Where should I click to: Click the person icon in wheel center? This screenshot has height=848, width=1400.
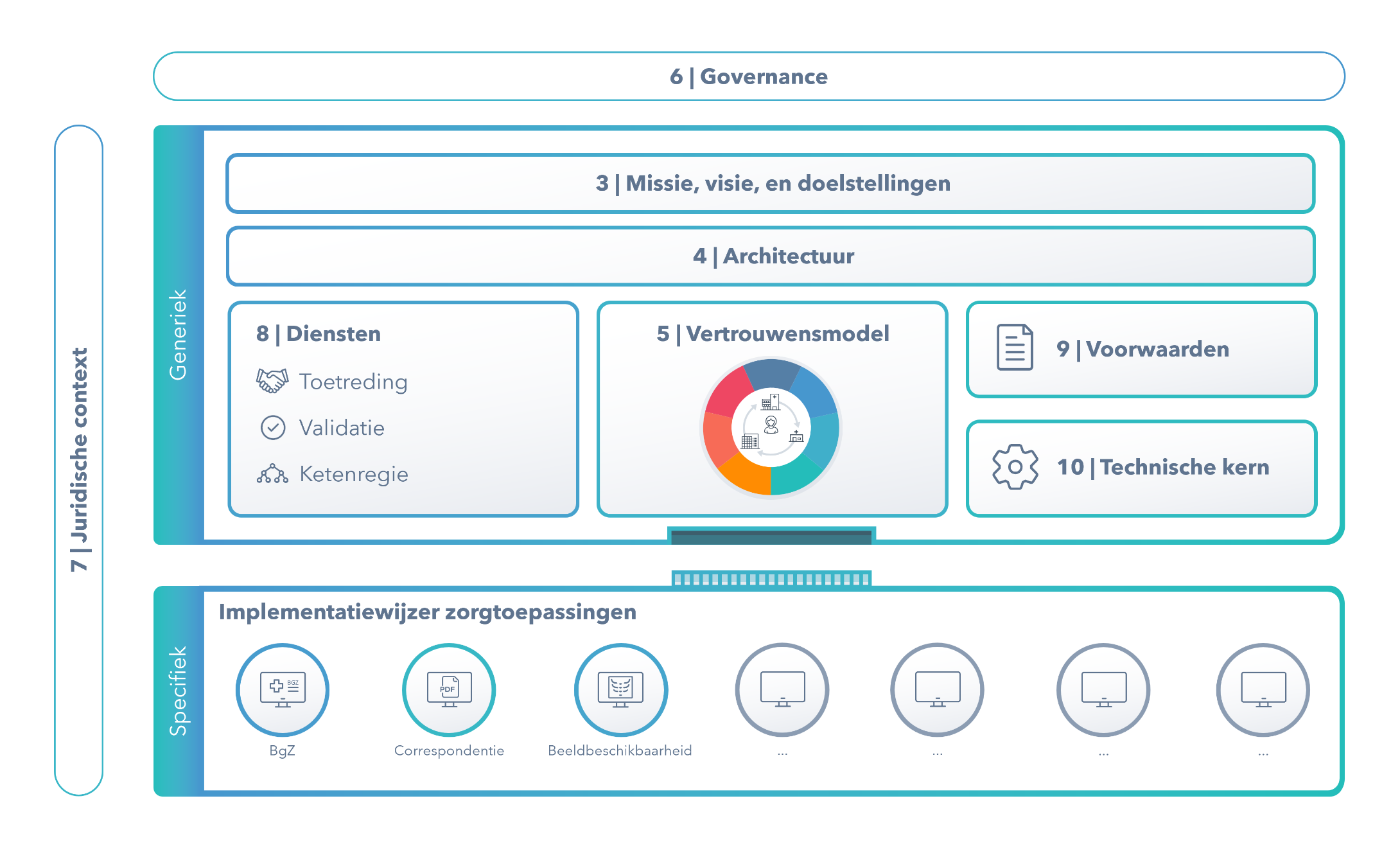[x=771, y=425]
